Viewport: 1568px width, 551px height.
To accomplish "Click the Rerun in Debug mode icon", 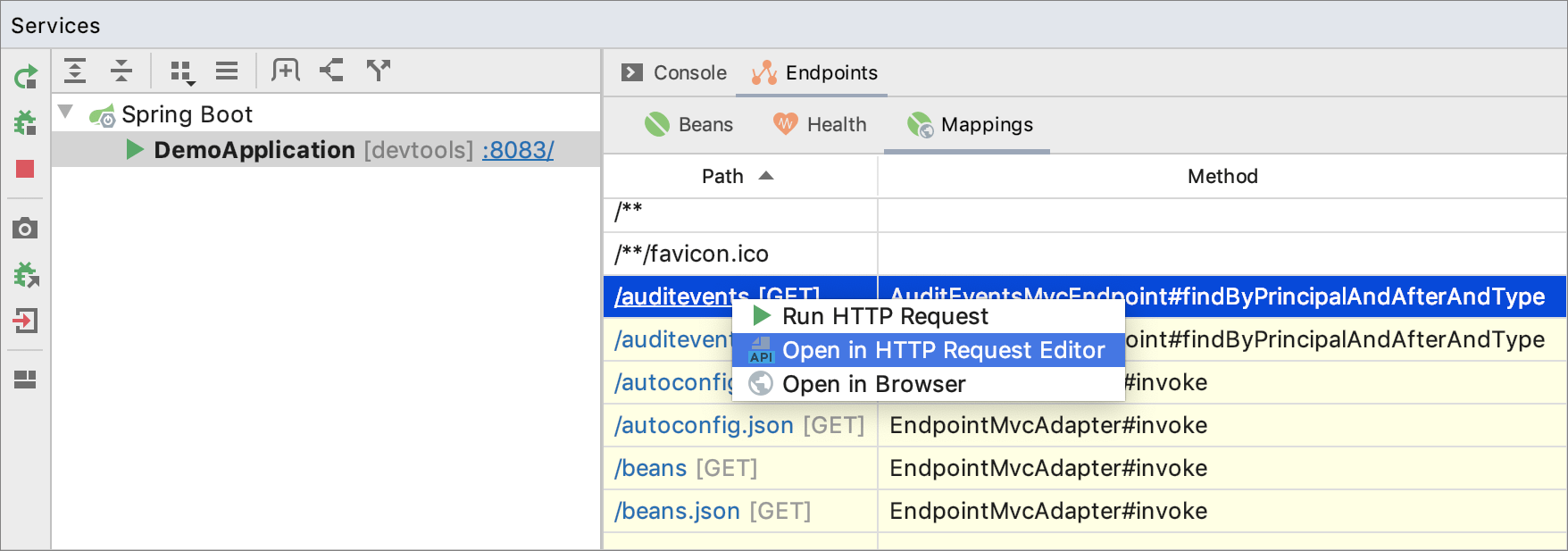I will [x=25, y=122].
